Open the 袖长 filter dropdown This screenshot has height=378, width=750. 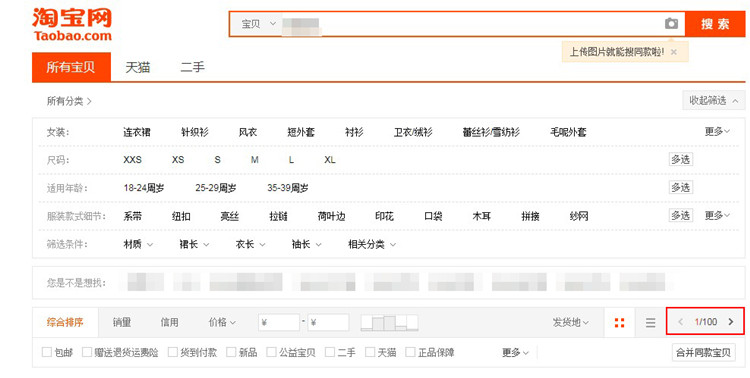point(307,244)
